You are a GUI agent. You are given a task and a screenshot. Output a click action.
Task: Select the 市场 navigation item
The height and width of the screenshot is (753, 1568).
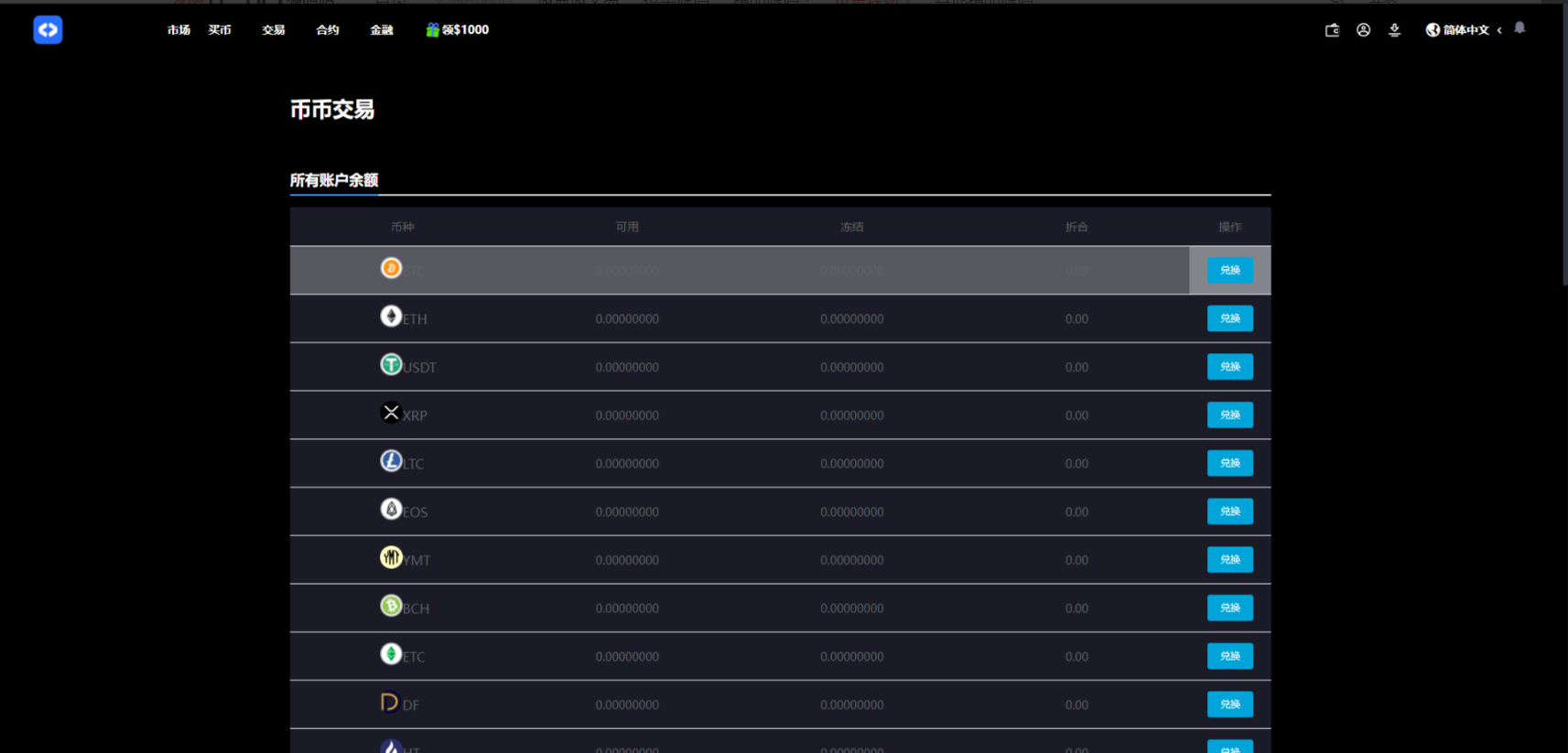pos(178,30)
